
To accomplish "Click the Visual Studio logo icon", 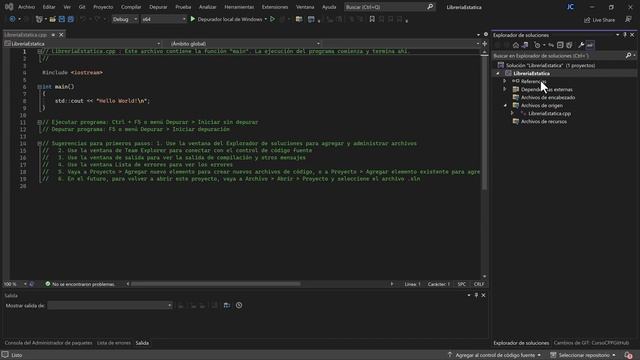I will coord(9,7).
